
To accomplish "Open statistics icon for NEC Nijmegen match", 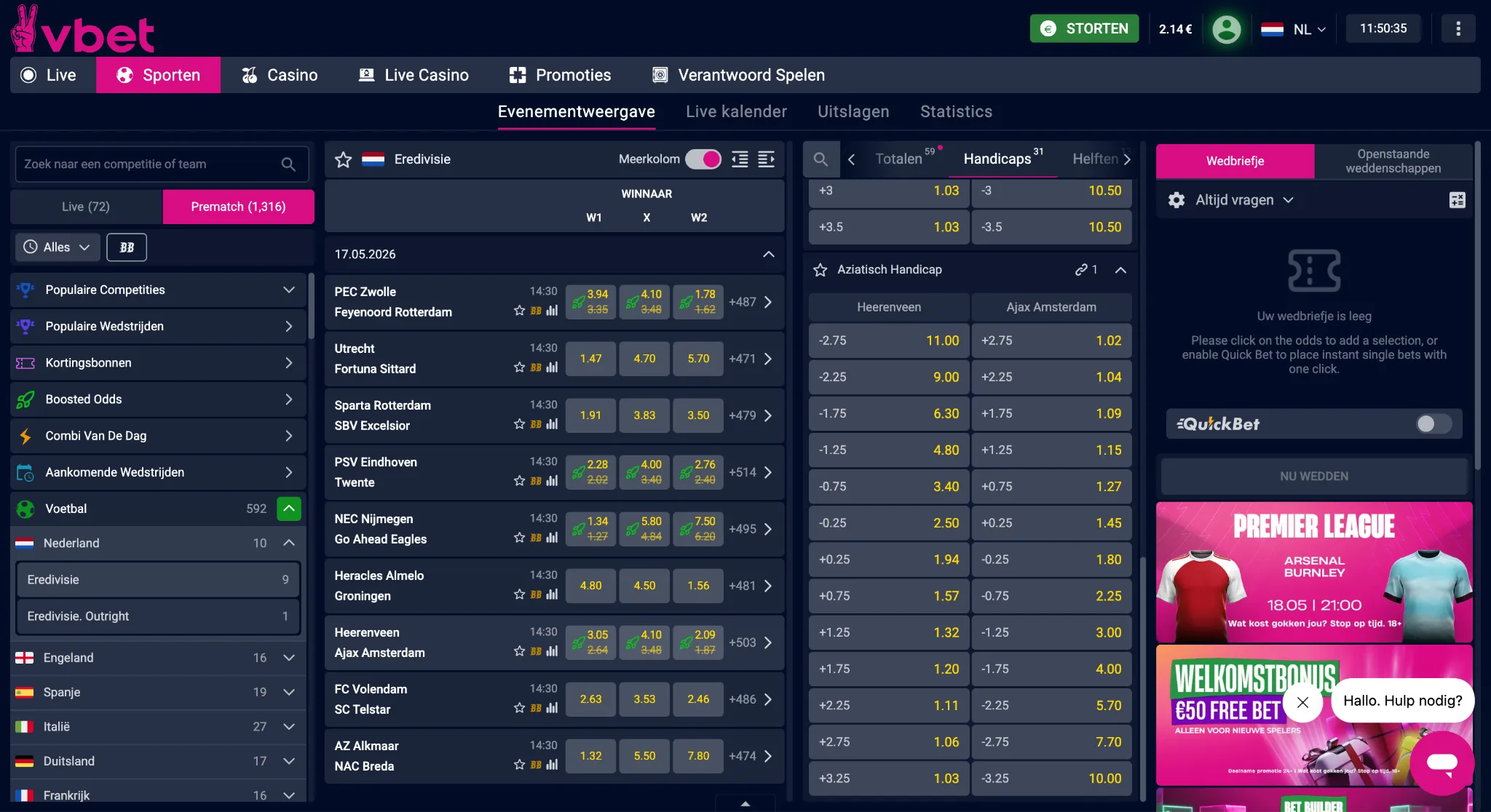I will [x=552, y=538].
